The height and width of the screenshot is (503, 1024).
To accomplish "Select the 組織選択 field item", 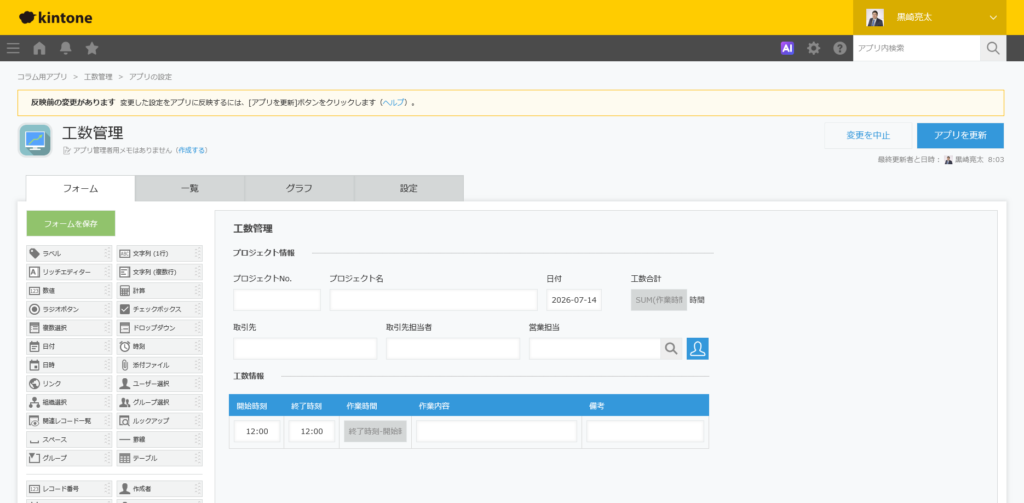I will 69,402.
